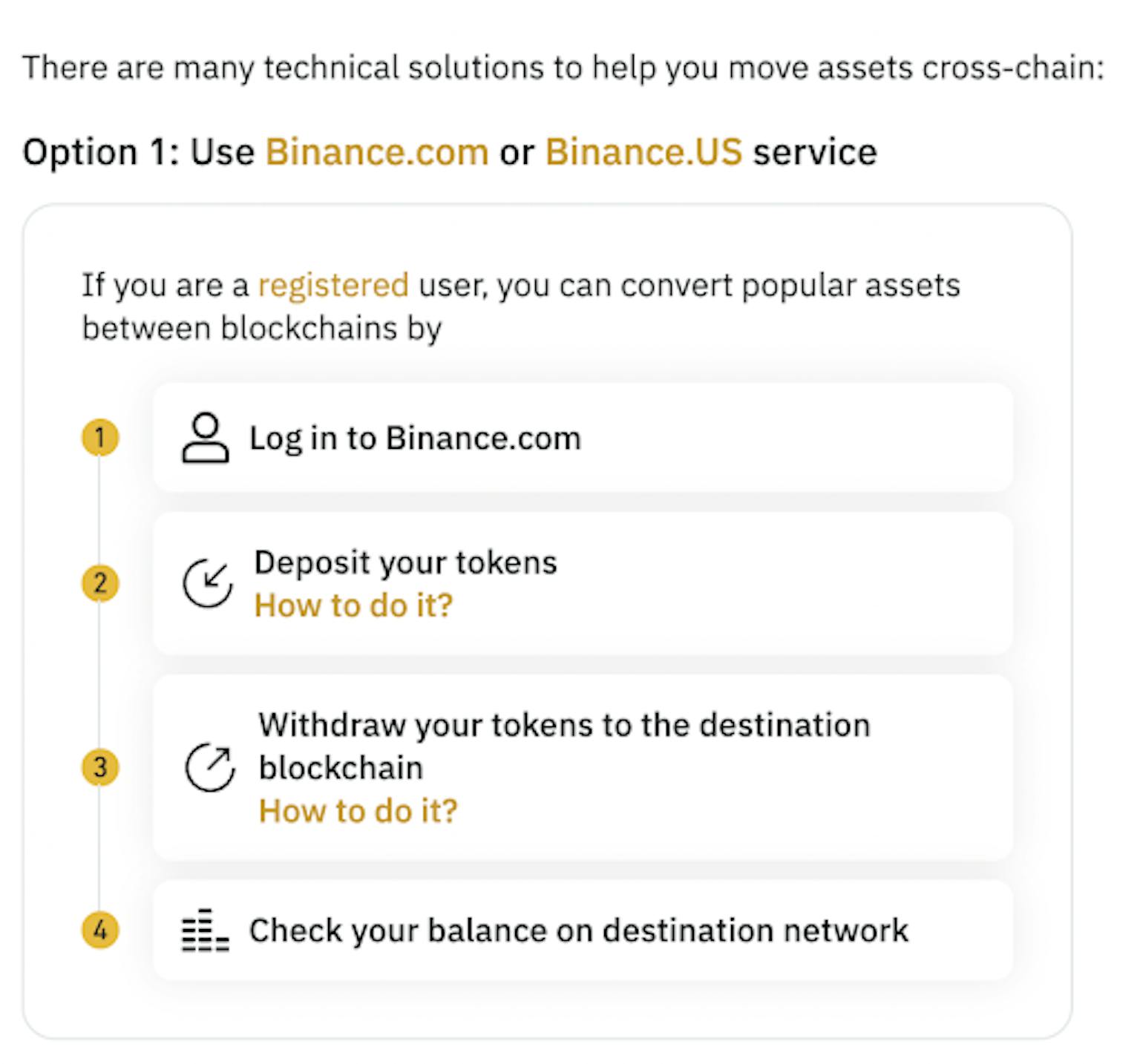Open the Binance.com link in the heading

pos(377,152)
